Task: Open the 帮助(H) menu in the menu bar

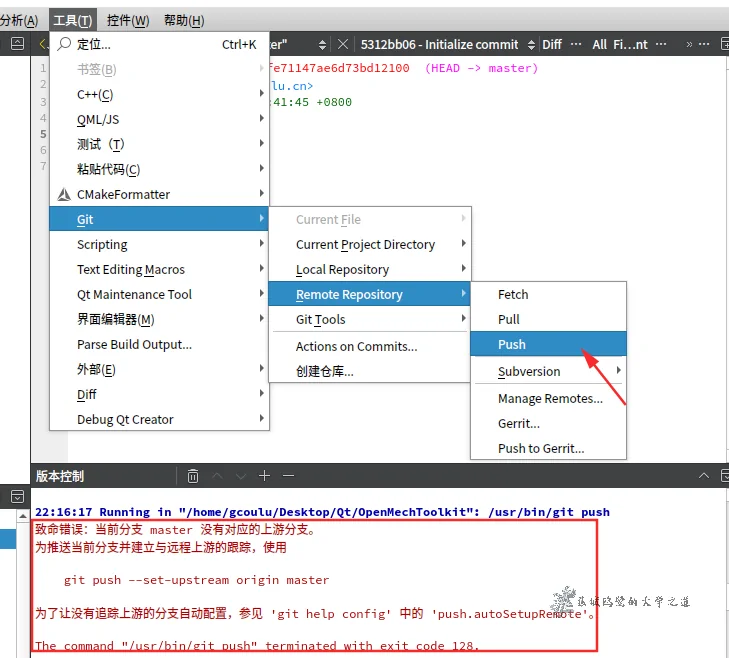Action: point(183,20)
